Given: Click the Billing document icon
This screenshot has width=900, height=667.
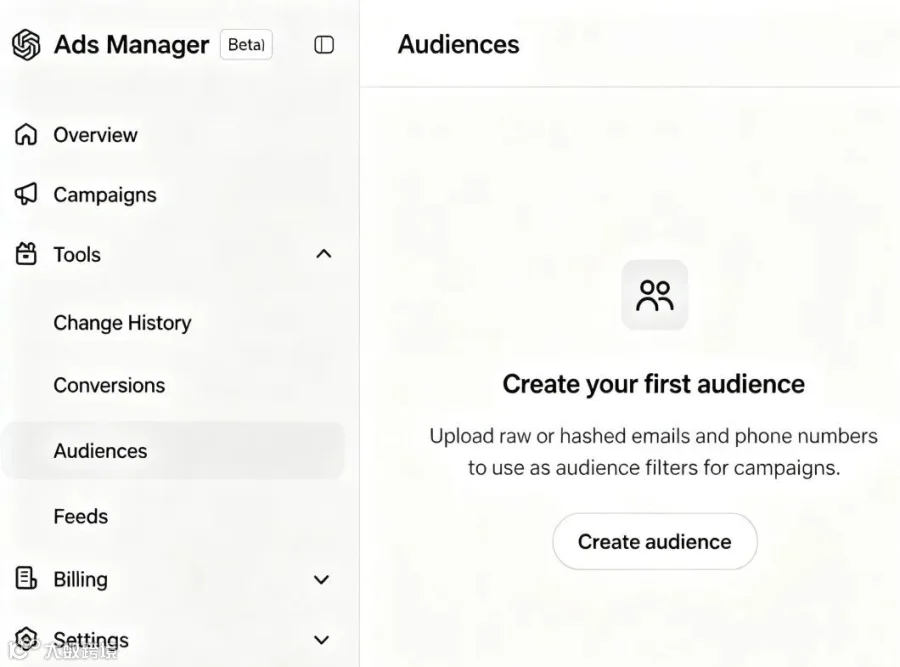Looking at the screenshot, I should [26, 579].
